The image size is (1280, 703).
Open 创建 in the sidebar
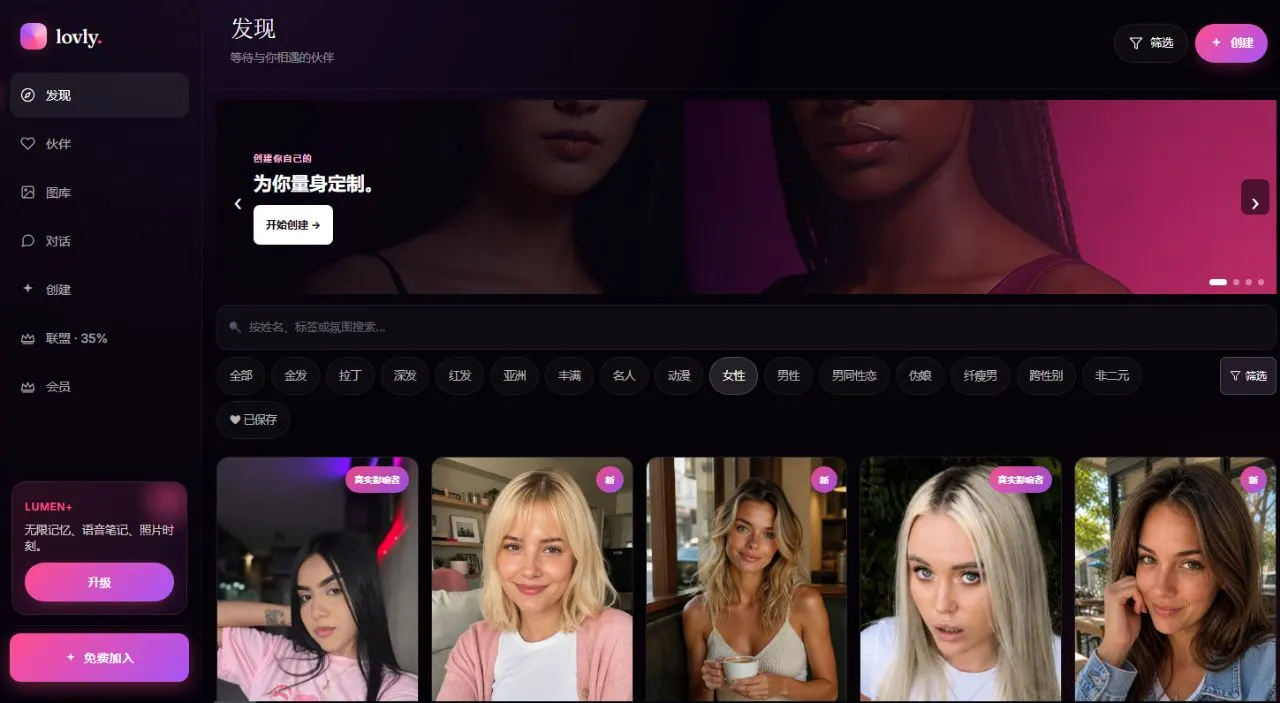[99, 289]
